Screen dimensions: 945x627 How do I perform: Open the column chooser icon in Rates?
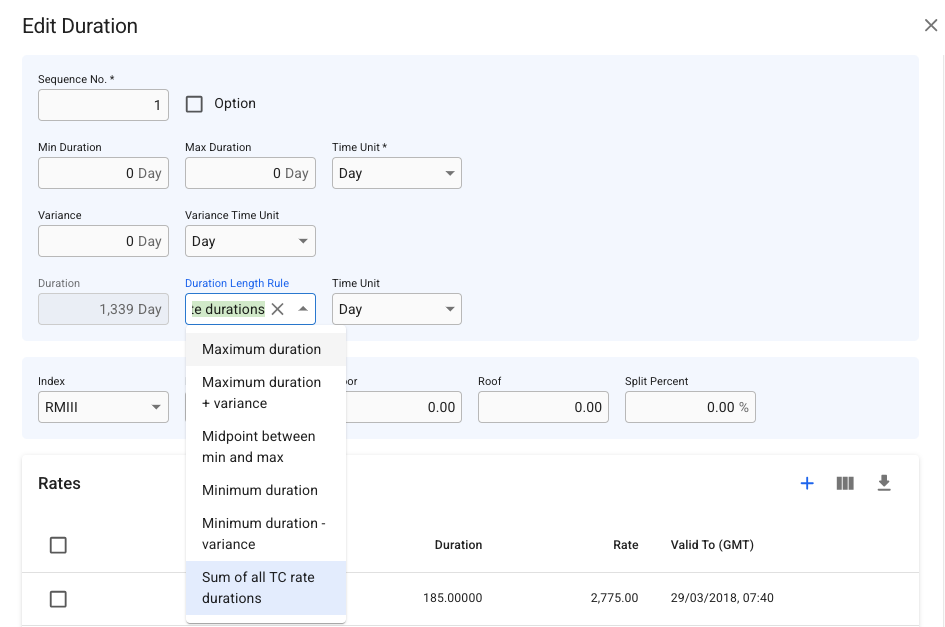tap(845, 484)
